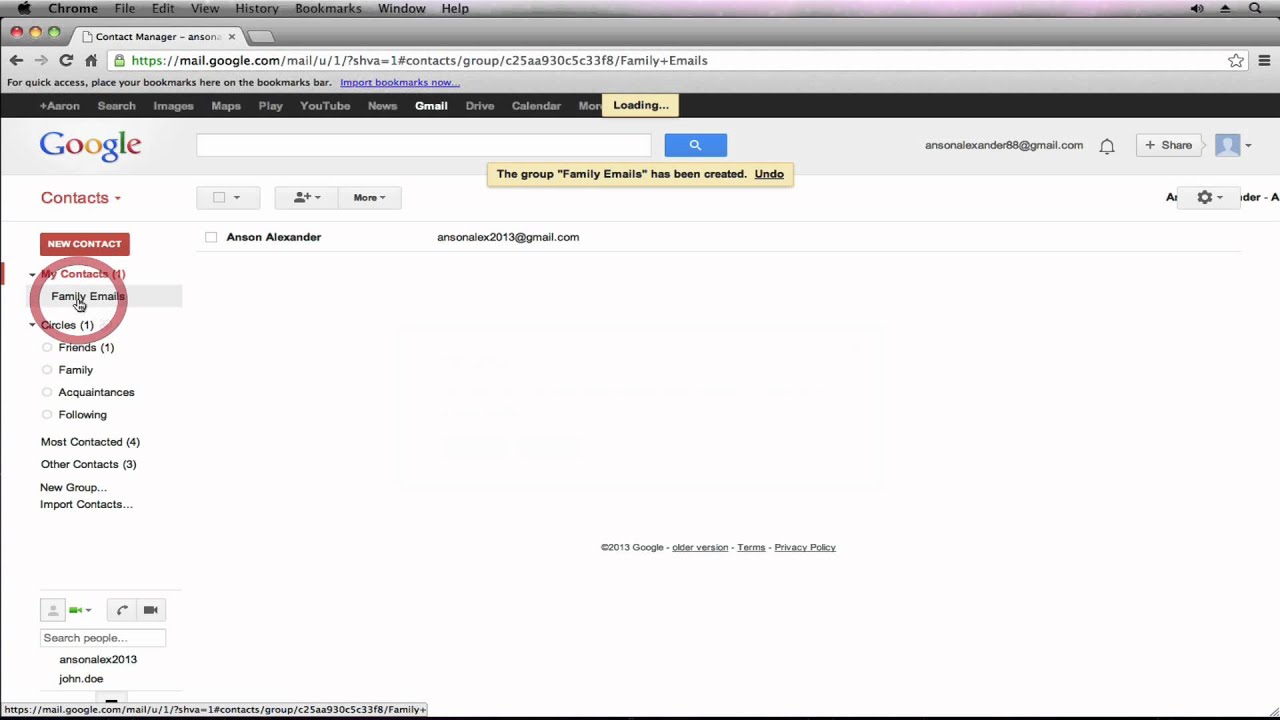The width and height of the screenshot is (1280, 720).
Task: Reload the page with the refresh icon
Action: coord(66,60)
